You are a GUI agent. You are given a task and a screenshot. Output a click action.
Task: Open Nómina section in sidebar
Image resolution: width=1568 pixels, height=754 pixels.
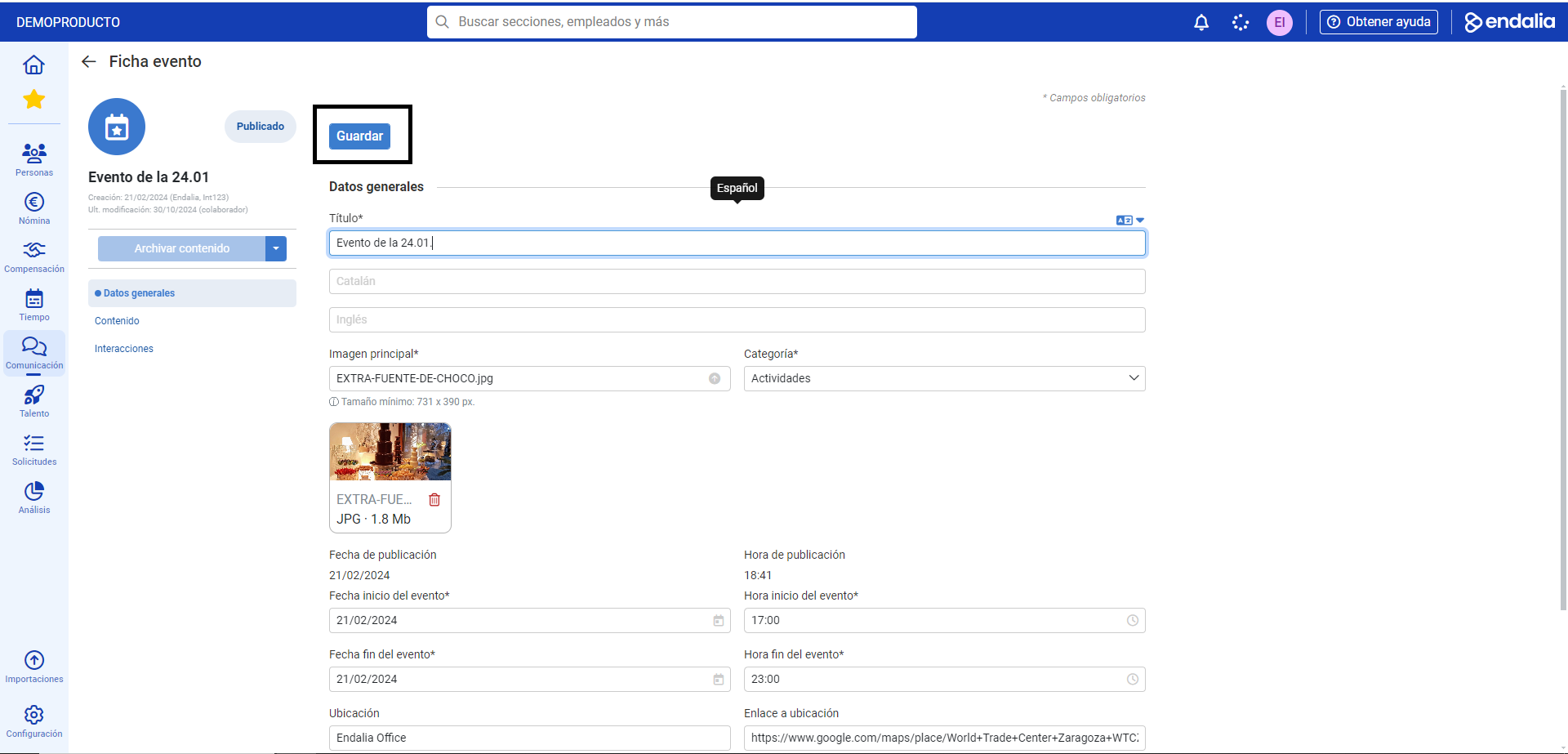(34, 208)
